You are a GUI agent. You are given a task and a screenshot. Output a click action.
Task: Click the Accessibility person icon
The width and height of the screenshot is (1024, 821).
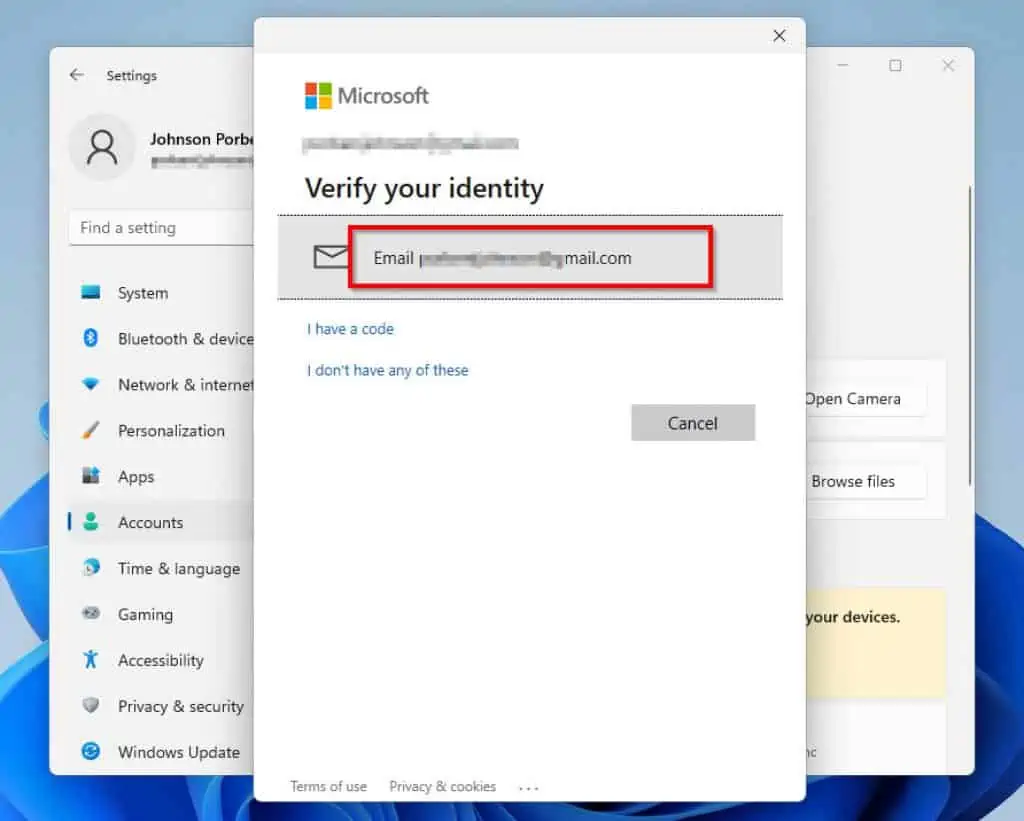[92, 660]
